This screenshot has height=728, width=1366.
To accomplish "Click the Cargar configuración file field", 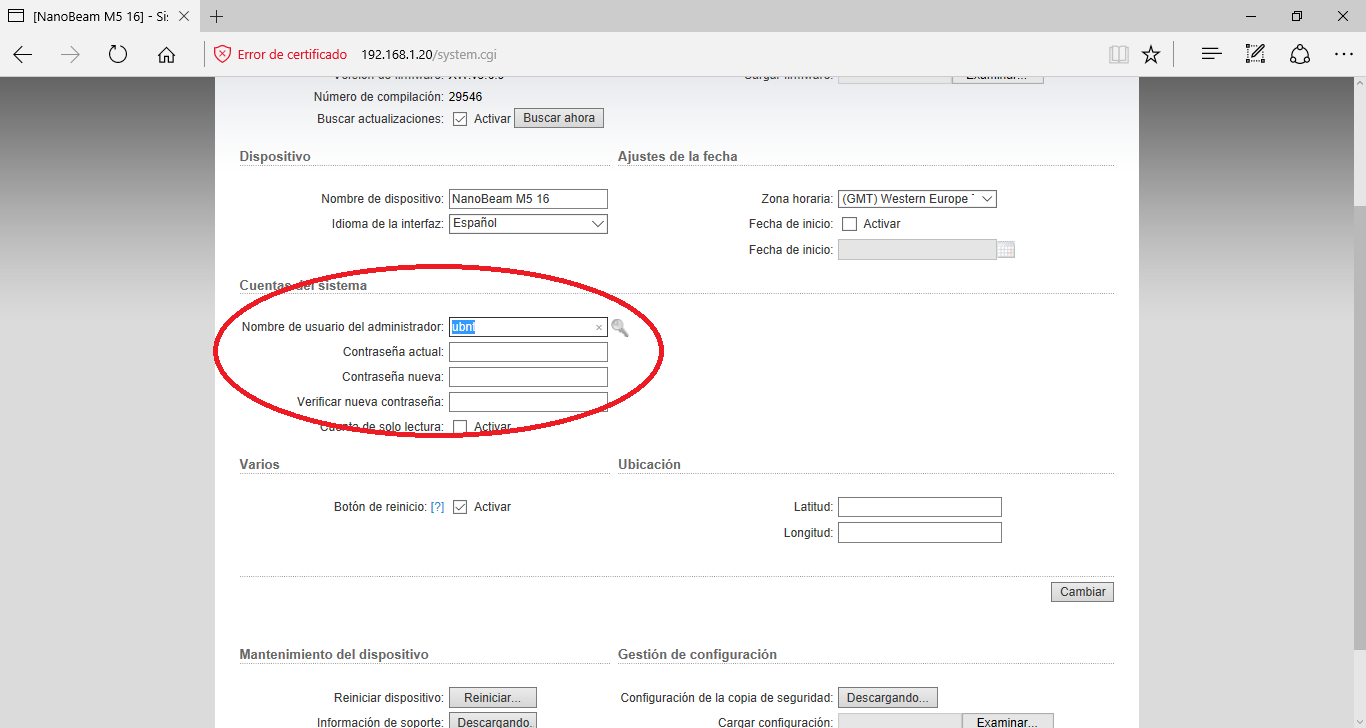I will pos(900,722).
